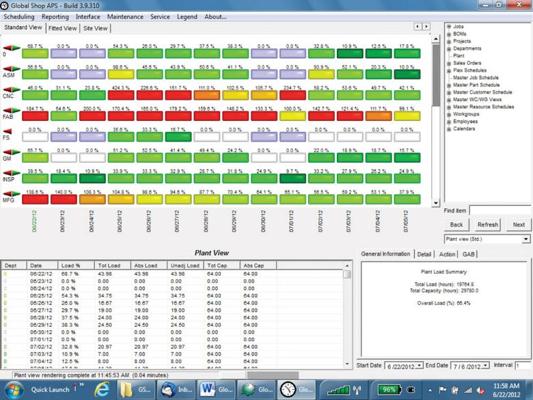533x400 pixels.
Task: Select the red CNC load cell for 06/25/12
Action: [121, 95]
